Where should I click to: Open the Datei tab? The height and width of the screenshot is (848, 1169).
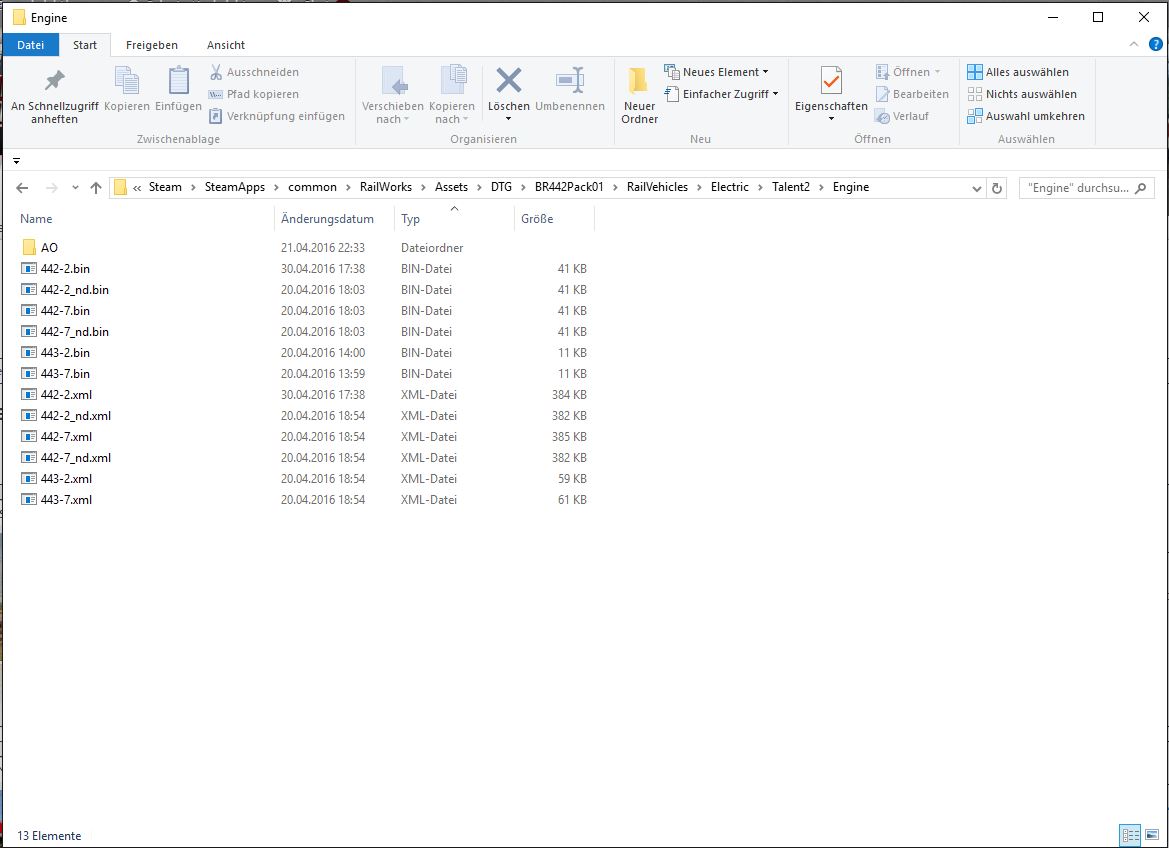pyautogui.click(x=31, y=45)
